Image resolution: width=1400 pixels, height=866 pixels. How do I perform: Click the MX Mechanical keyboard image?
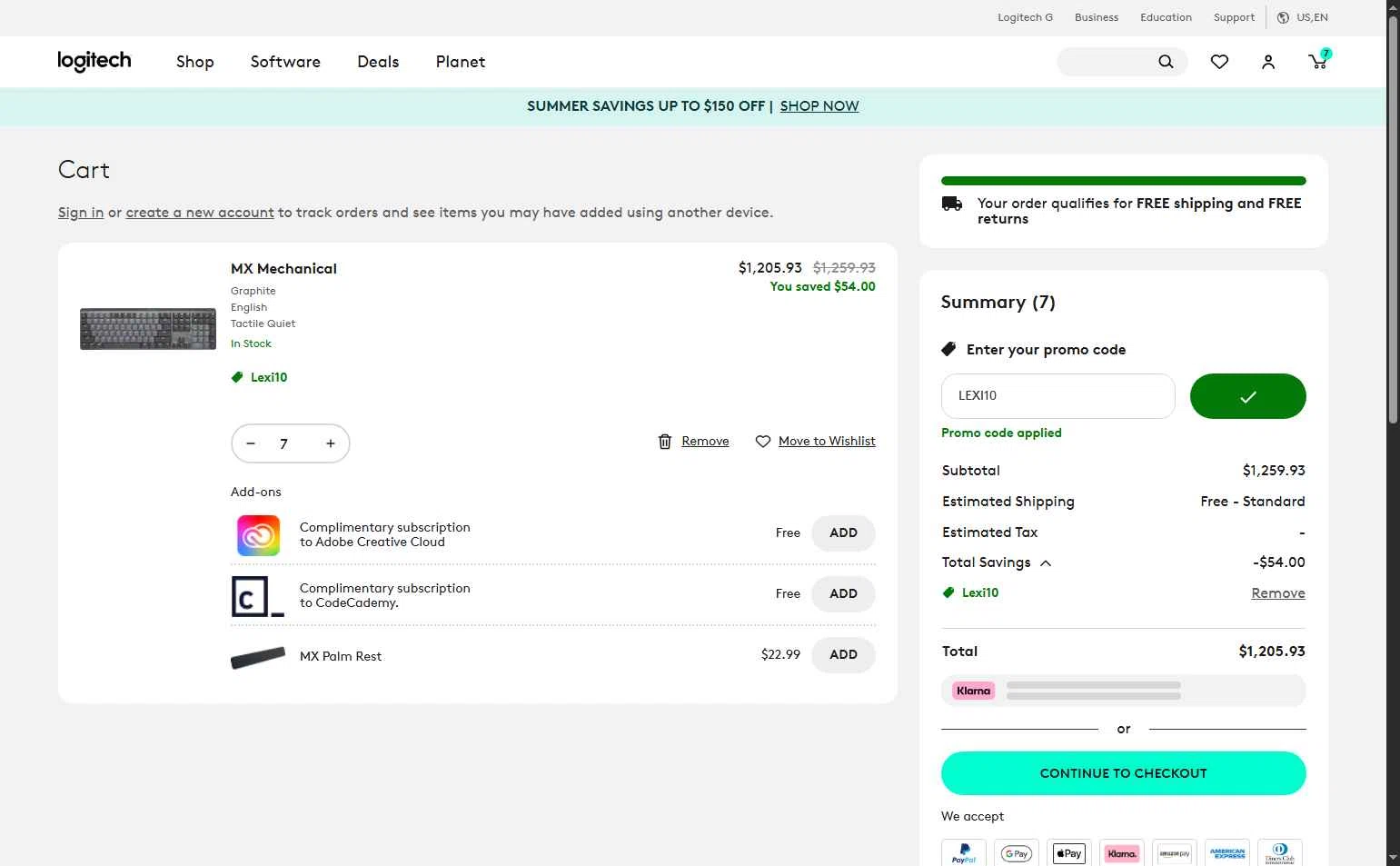point(148,329)
